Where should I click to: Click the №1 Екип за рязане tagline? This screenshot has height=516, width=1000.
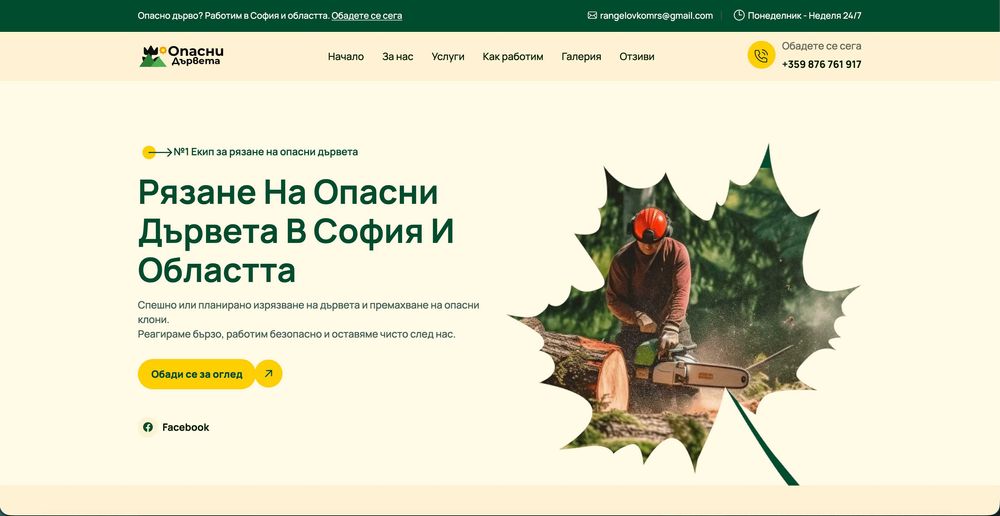click(265, 152)
